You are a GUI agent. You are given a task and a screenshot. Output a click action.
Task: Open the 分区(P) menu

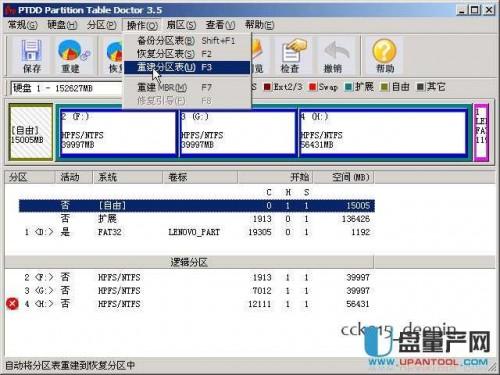click(101, 25)
